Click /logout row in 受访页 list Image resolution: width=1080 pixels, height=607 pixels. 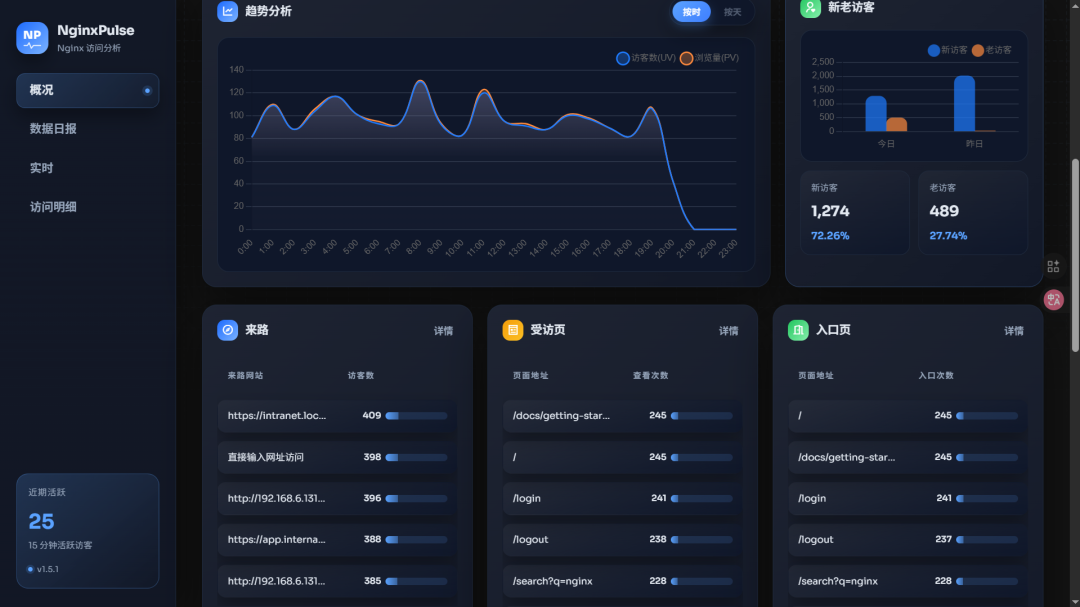[x=623, y=539]
